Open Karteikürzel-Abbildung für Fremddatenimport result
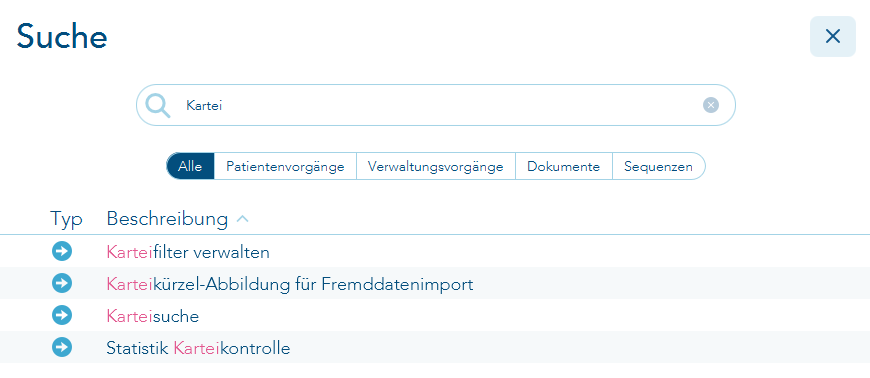The height and width of the screenshot is (378, 870). tap(290, 285)
